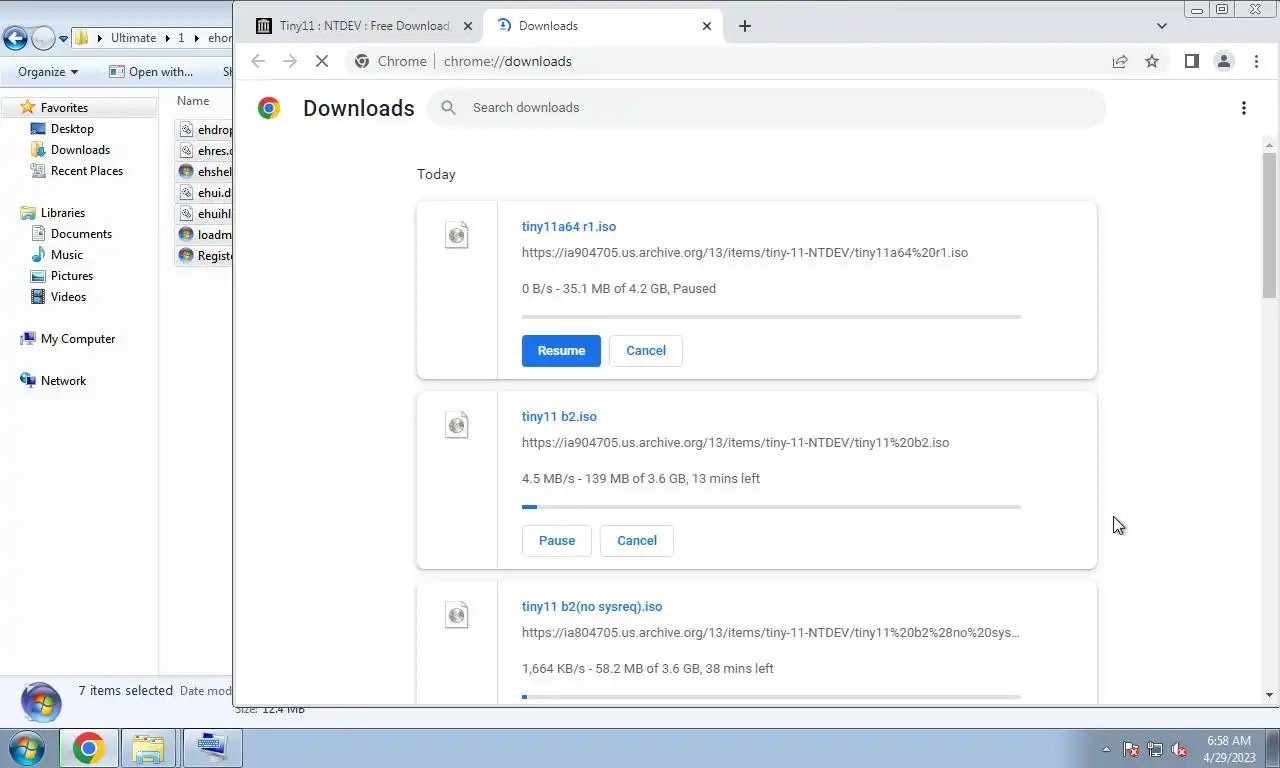Select Recent Places in Explorer sidebar
Image resolution: width=1280 pixels, height=768 pixels.
87,171
